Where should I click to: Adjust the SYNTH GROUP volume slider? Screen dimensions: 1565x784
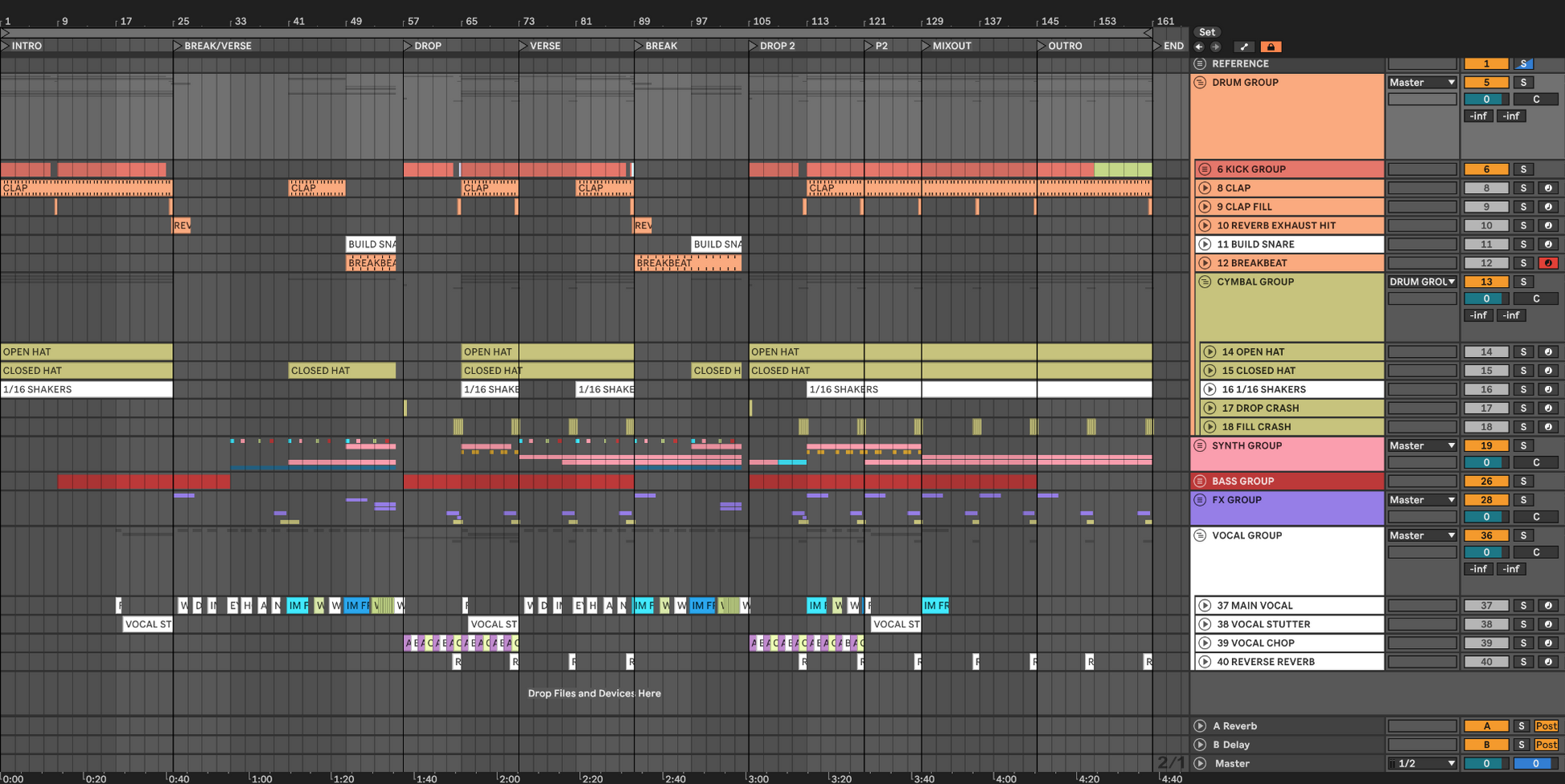(1486, 462)
